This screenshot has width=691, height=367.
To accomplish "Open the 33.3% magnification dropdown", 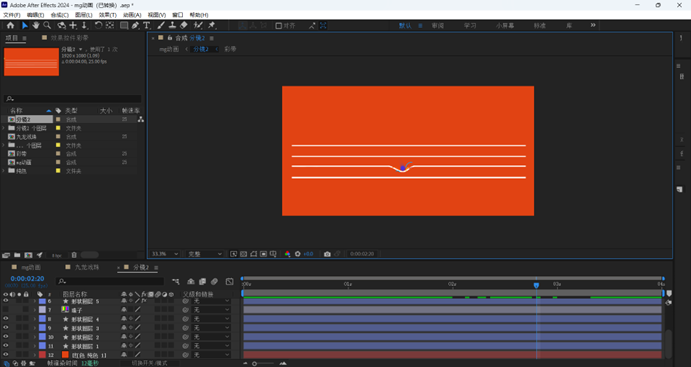I will point(165,254).
